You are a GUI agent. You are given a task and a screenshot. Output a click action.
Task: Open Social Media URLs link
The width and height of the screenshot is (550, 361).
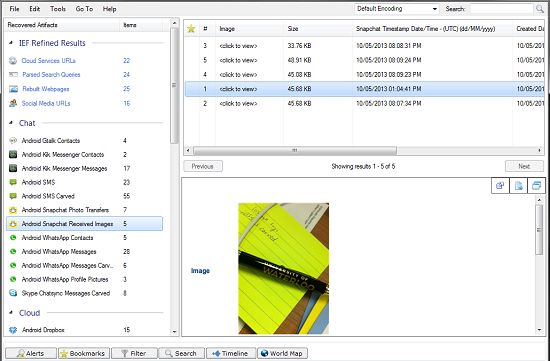click(x=46, y=103)
